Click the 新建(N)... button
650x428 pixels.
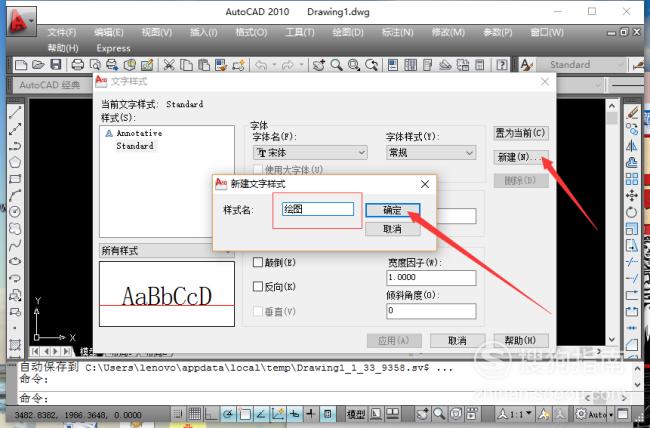click(521, 158)
